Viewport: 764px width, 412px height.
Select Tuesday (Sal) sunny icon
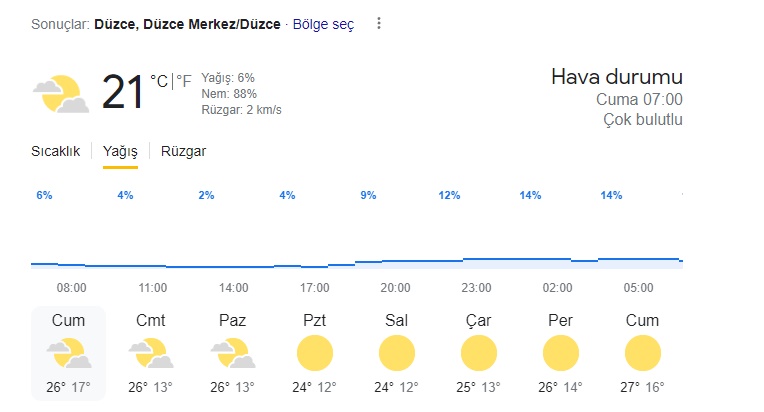pyautogui.click(x=397, y=353)
